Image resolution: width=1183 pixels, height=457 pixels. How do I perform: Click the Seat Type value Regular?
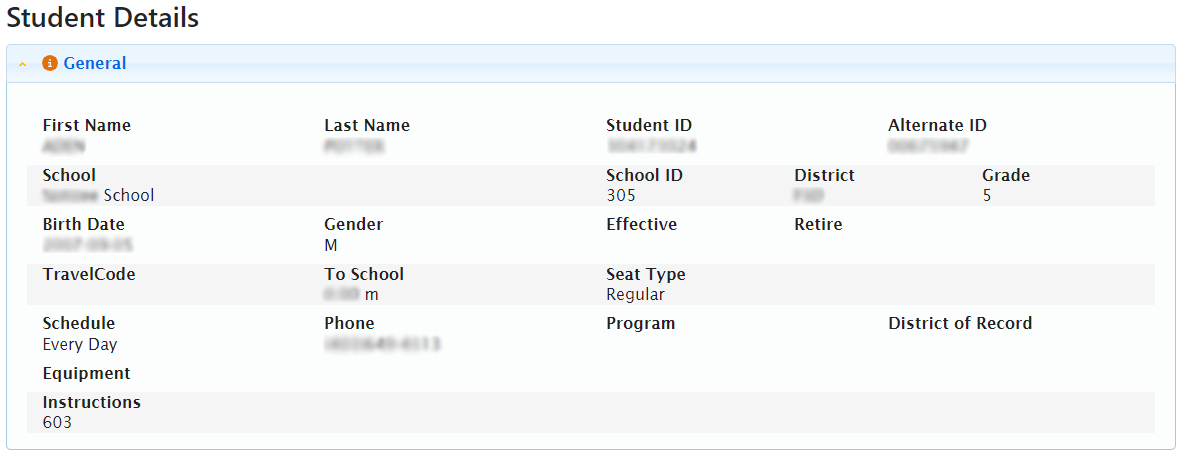coord(635,295)
